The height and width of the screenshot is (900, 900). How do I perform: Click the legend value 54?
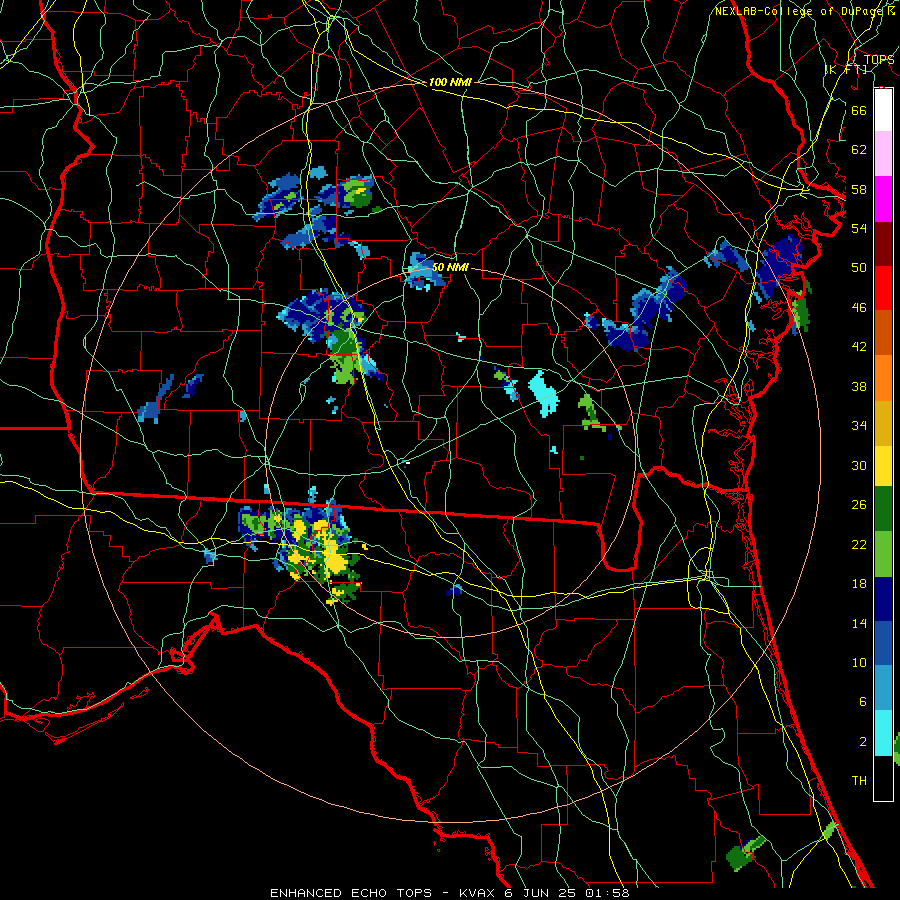pyautogui.click(x=859, y=228)
